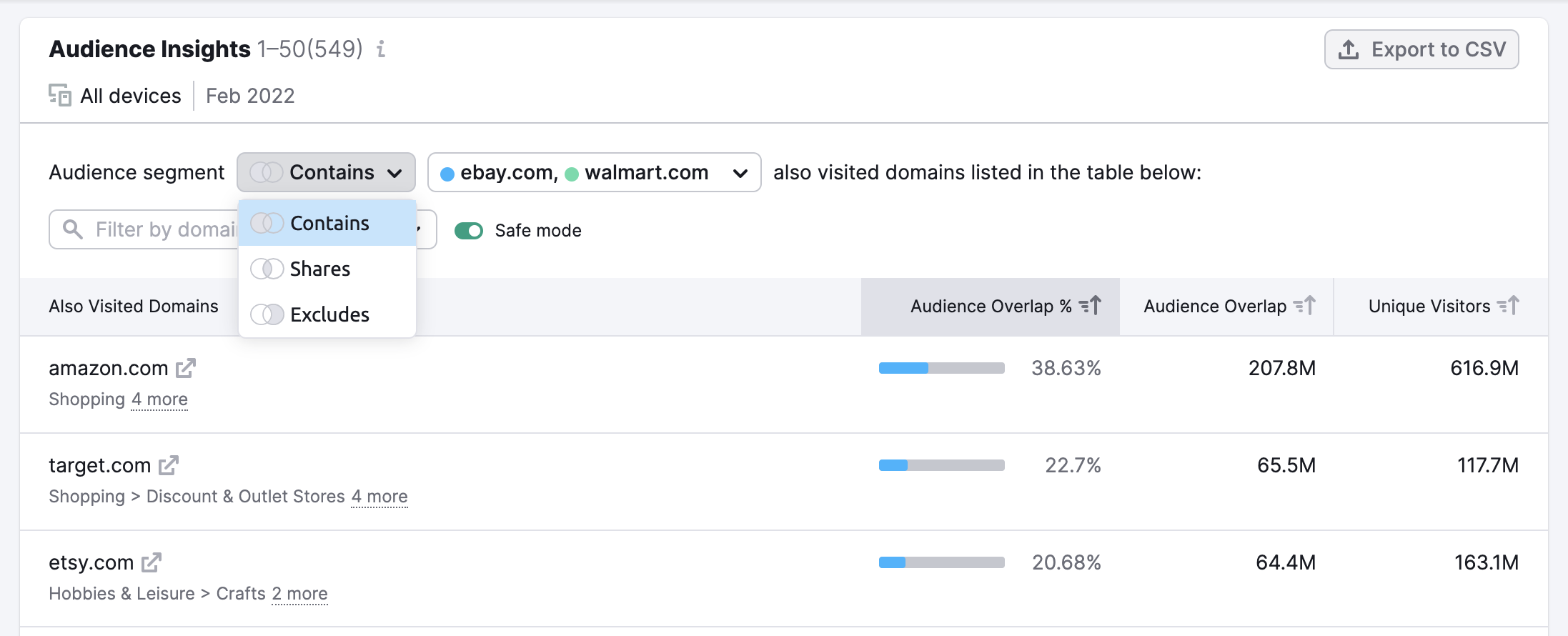Expand '4 more' categories under amazon.com
The width and height of the screenshot is (1568, 636).
click(159, 399)
